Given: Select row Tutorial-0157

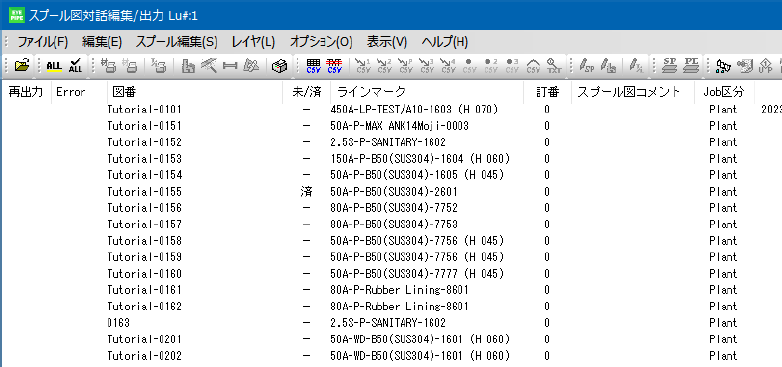Looking at the screenshot, I should click(x=391, y=224).
